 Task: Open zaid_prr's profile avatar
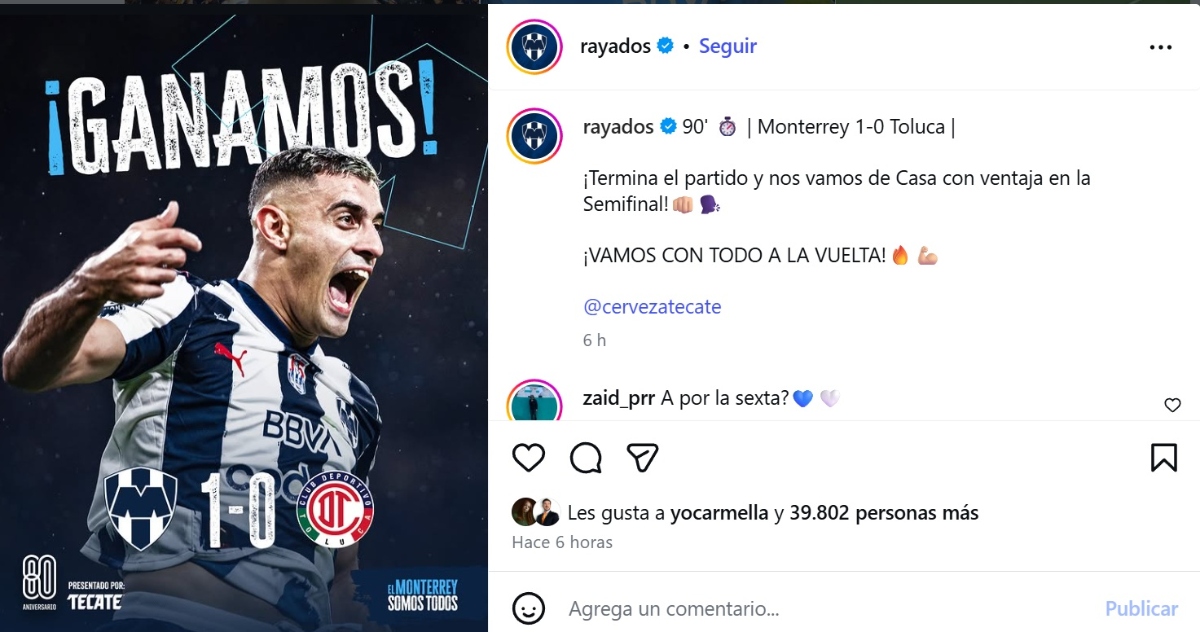(x=535, y=400)
